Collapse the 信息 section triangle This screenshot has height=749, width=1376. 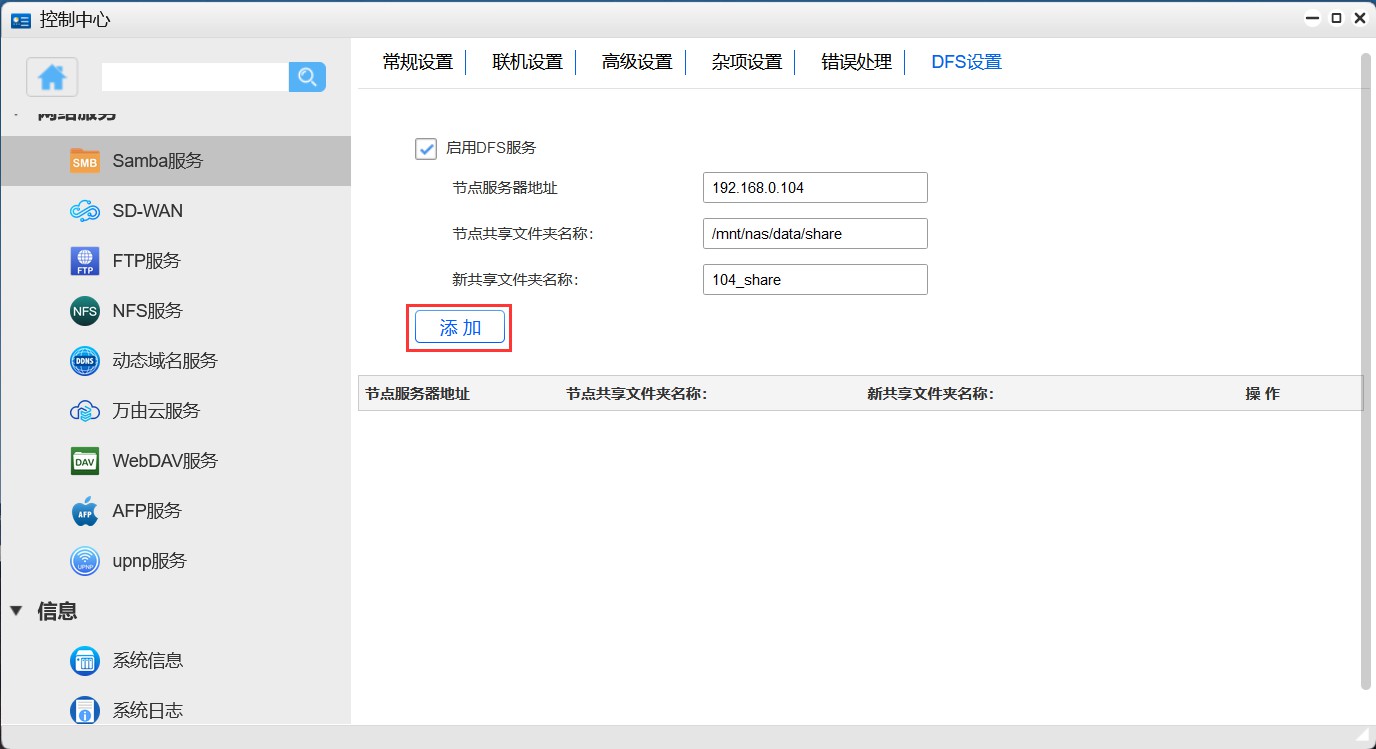pos(16,611)
